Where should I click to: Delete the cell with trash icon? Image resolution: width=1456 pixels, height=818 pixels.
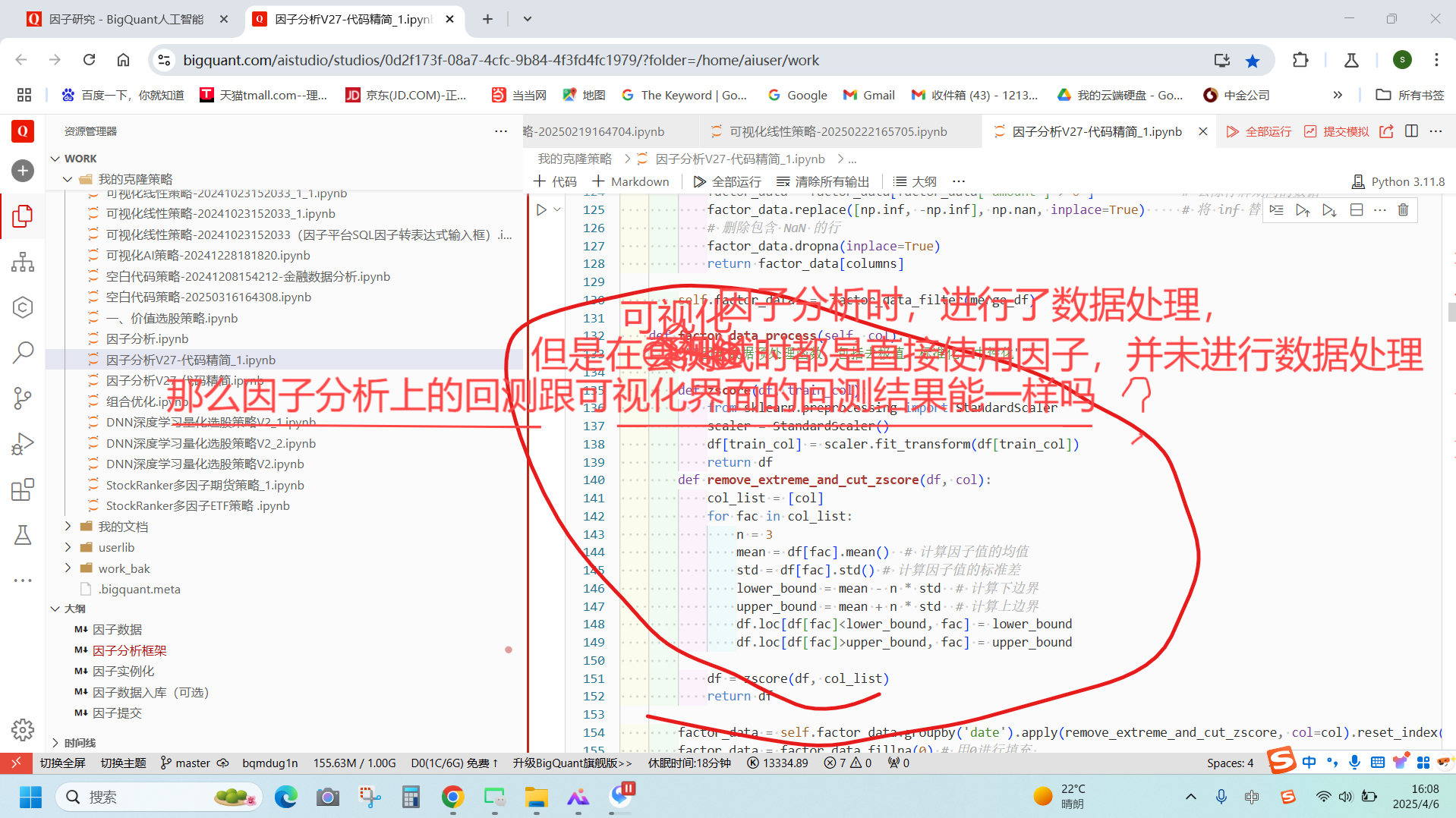click(1403, 210)
